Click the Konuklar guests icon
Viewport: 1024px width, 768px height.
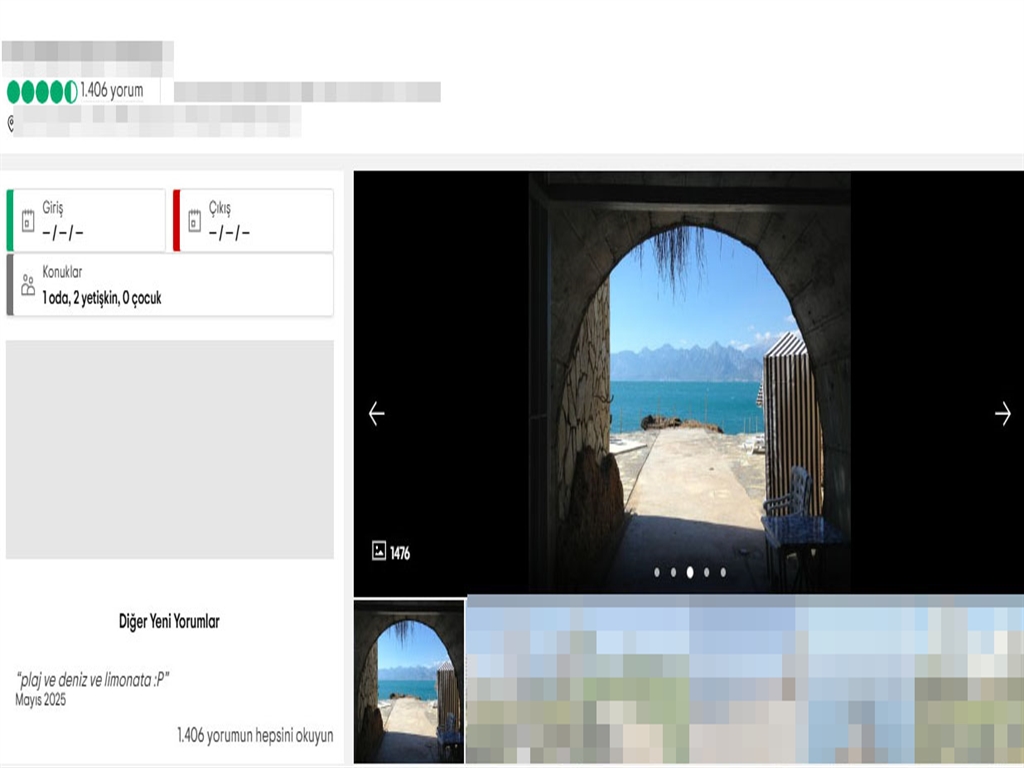pyautogui.click(x=28, y=285)
